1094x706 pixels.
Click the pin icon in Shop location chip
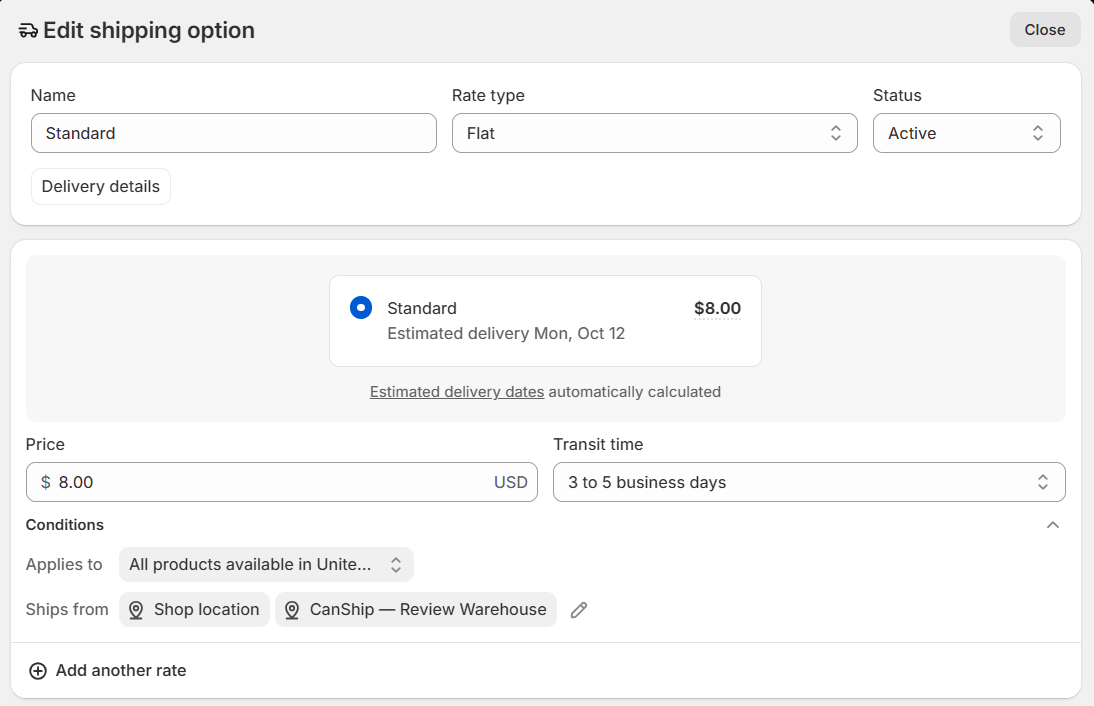(136, 610)
